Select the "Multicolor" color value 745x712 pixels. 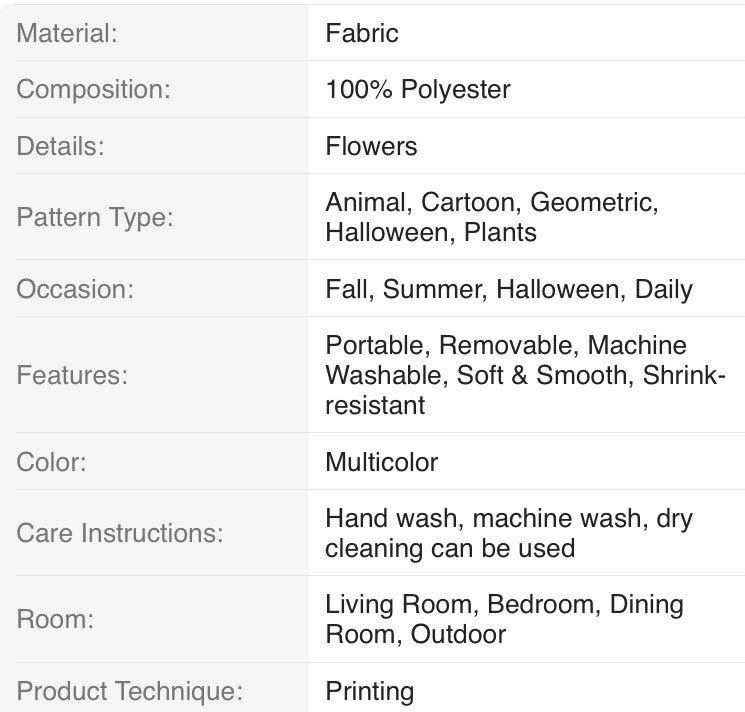tap(382, 462)
